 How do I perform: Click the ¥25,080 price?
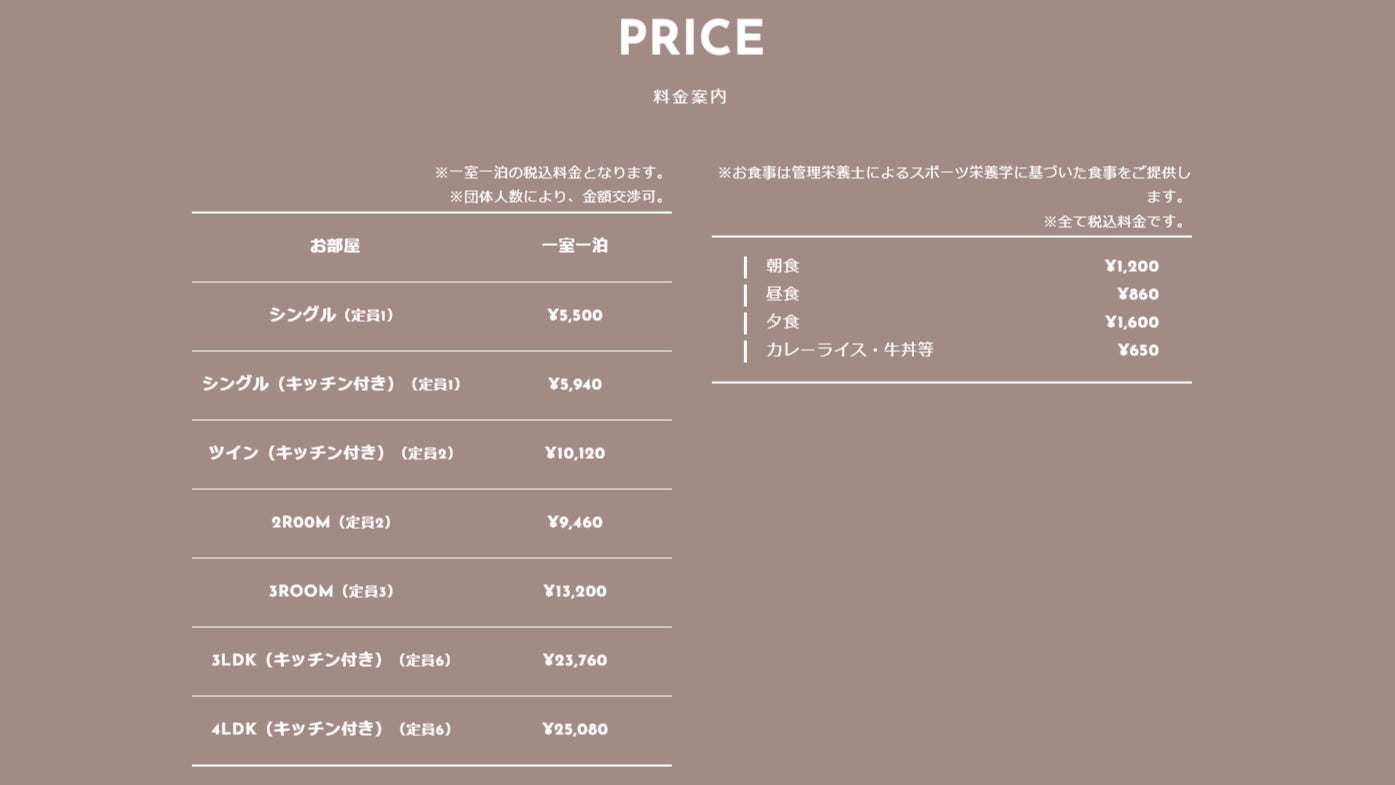(x=574, y=729)
